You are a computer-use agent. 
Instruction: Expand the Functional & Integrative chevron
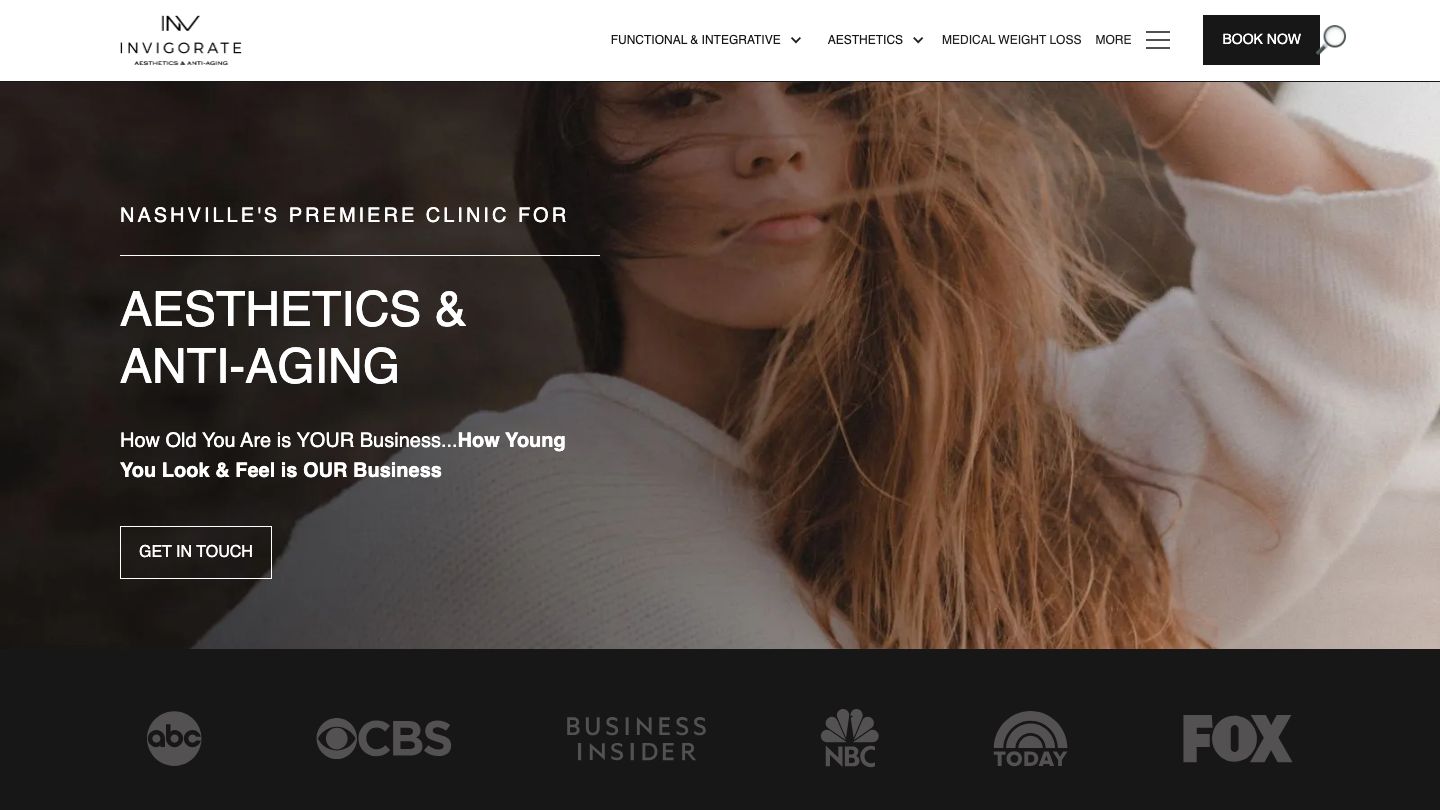pos(796,40)
